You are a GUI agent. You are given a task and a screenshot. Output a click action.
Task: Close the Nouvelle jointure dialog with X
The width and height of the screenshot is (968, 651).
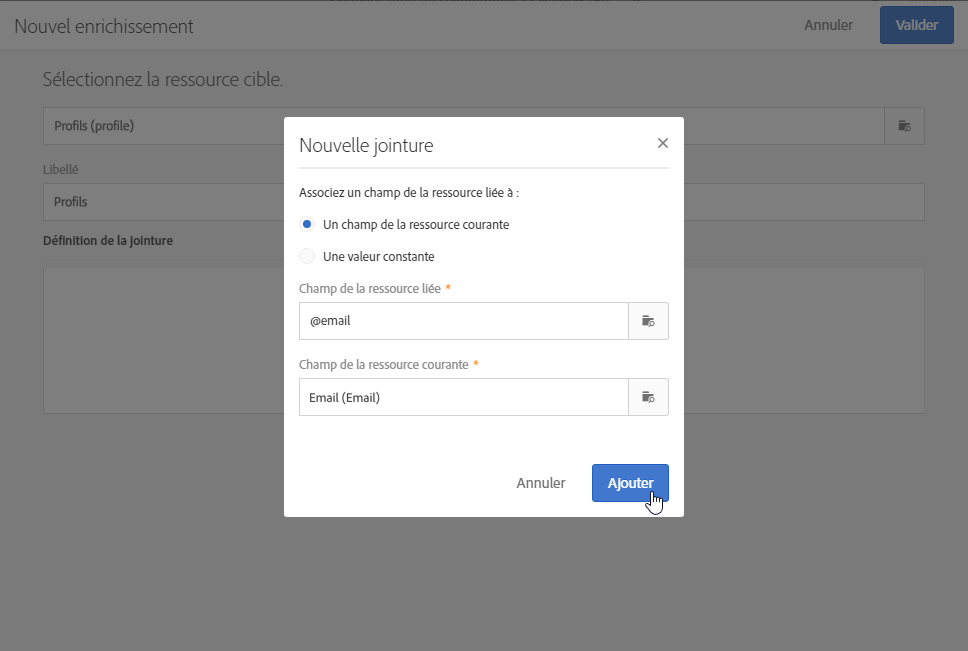pyautogui.click(x=662, y=143)
